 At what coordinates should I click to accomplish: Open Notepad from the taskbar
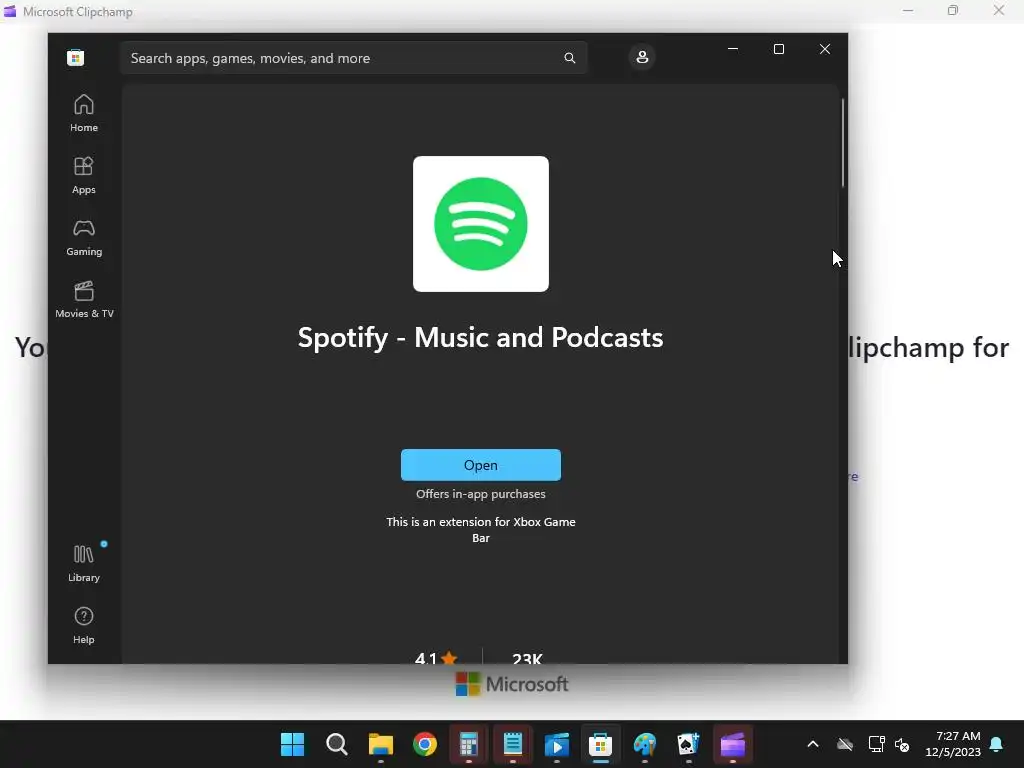513,744
